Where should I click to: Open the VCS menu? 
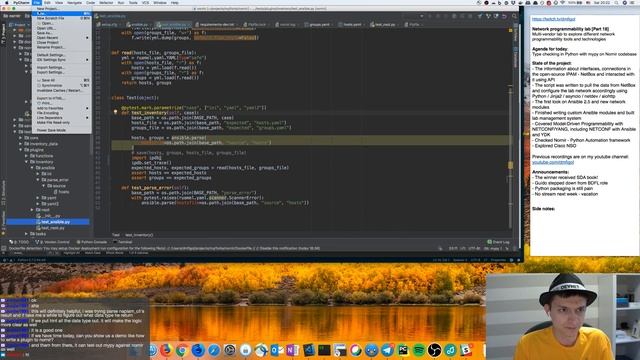click(x=145, y=2)
